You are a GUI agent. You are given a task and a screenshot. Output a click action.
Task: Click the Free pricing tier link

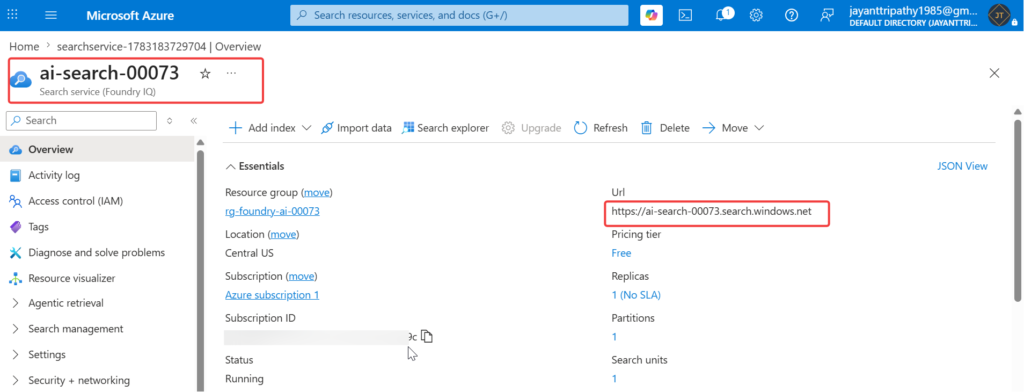[x=621, y=253]
